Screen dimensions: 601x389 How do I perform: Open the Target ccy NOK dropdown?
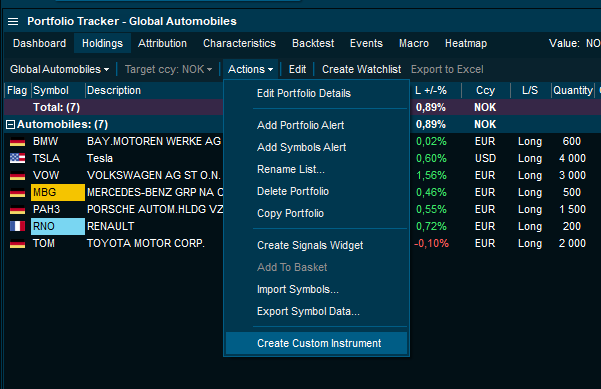(x=168, y=69)
